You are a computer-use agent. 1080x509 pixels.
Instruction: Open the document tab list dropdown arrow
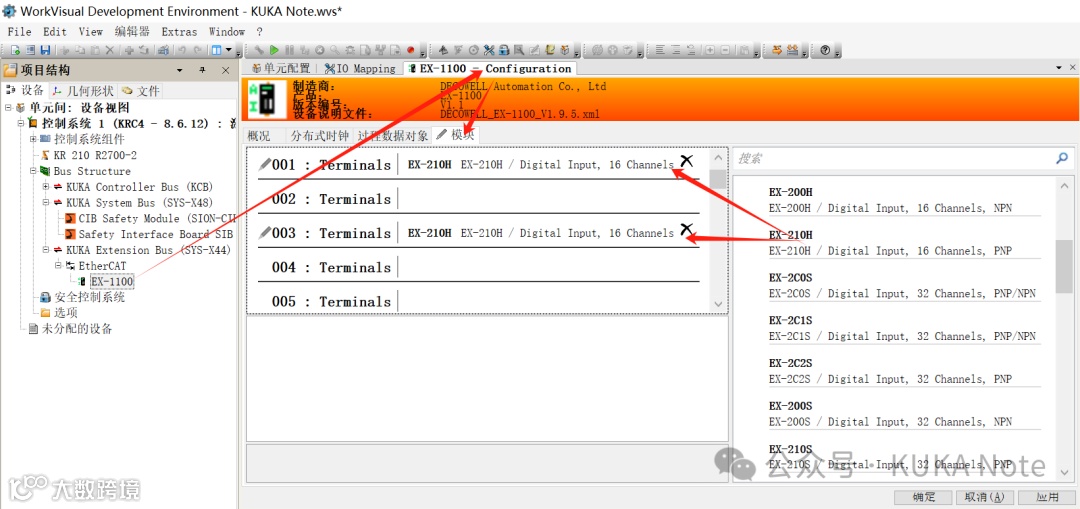coord(1059,67)
